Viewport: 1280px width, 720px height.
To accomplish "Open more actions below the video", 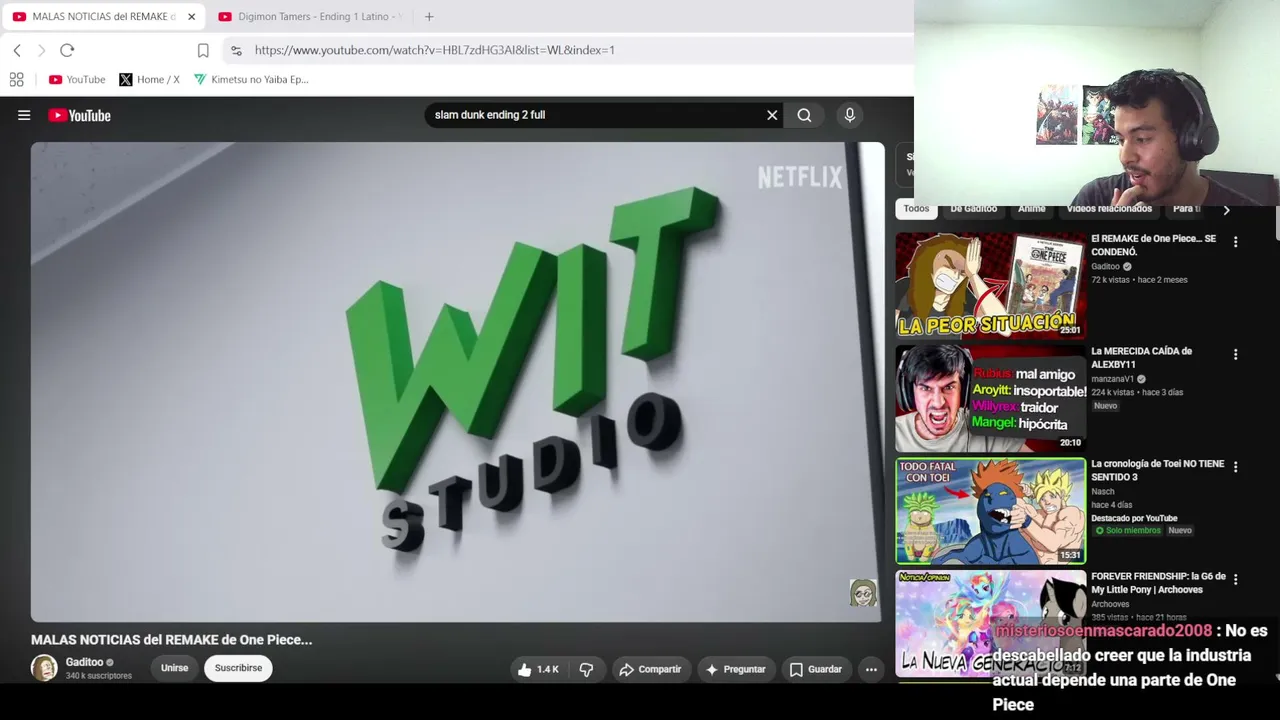I will [x=871, y=669].
